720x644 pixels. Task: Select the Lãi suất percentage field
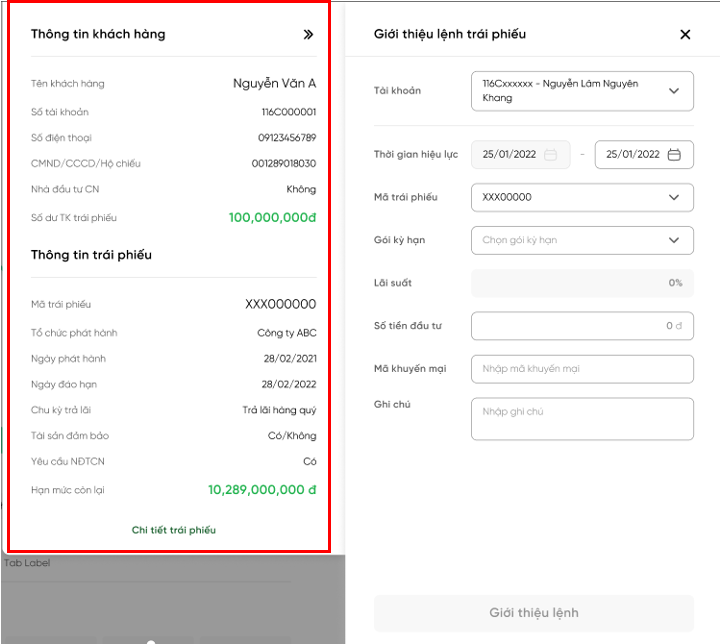click(582, 283)
